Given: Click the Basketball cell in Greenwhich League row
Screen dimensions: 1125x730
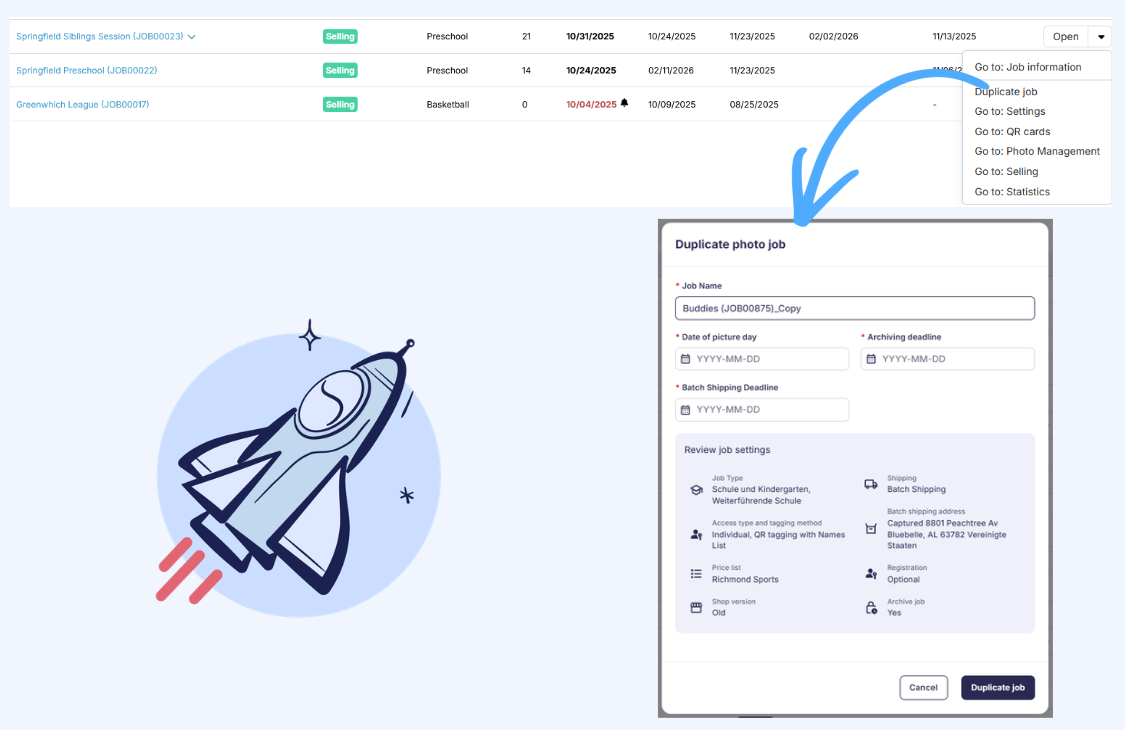Looking at the screenshot, I should [448, 105].
